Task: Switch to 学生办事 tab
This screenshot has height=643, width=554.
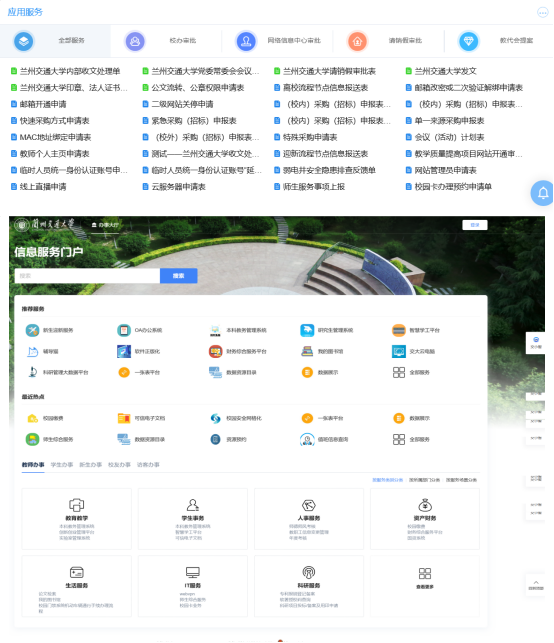Action: [62, 465]
